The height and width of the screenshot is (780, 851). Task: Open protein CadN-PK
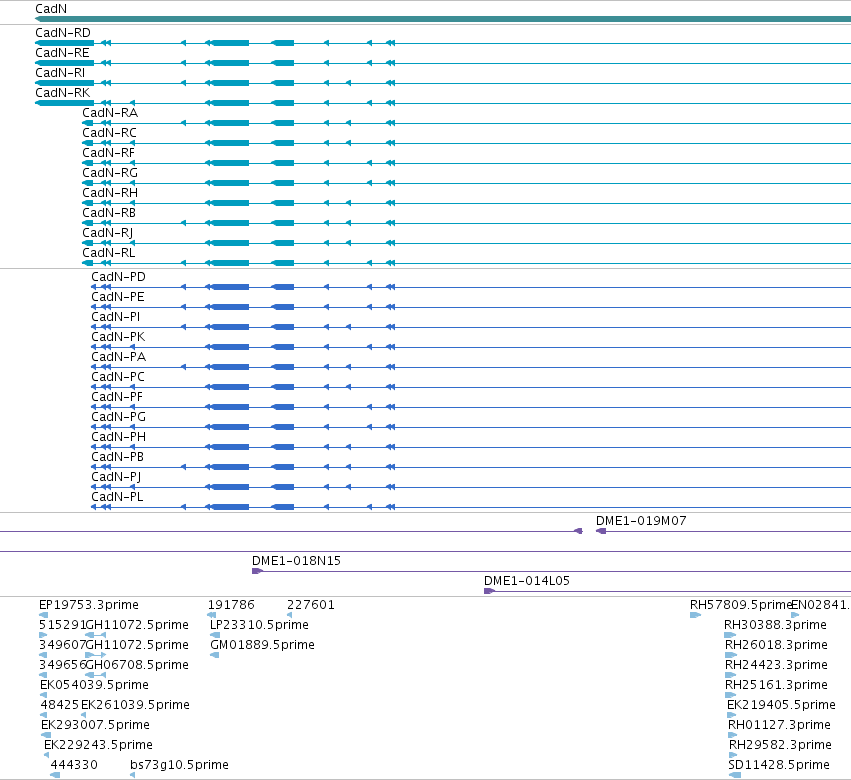point(118,338)
